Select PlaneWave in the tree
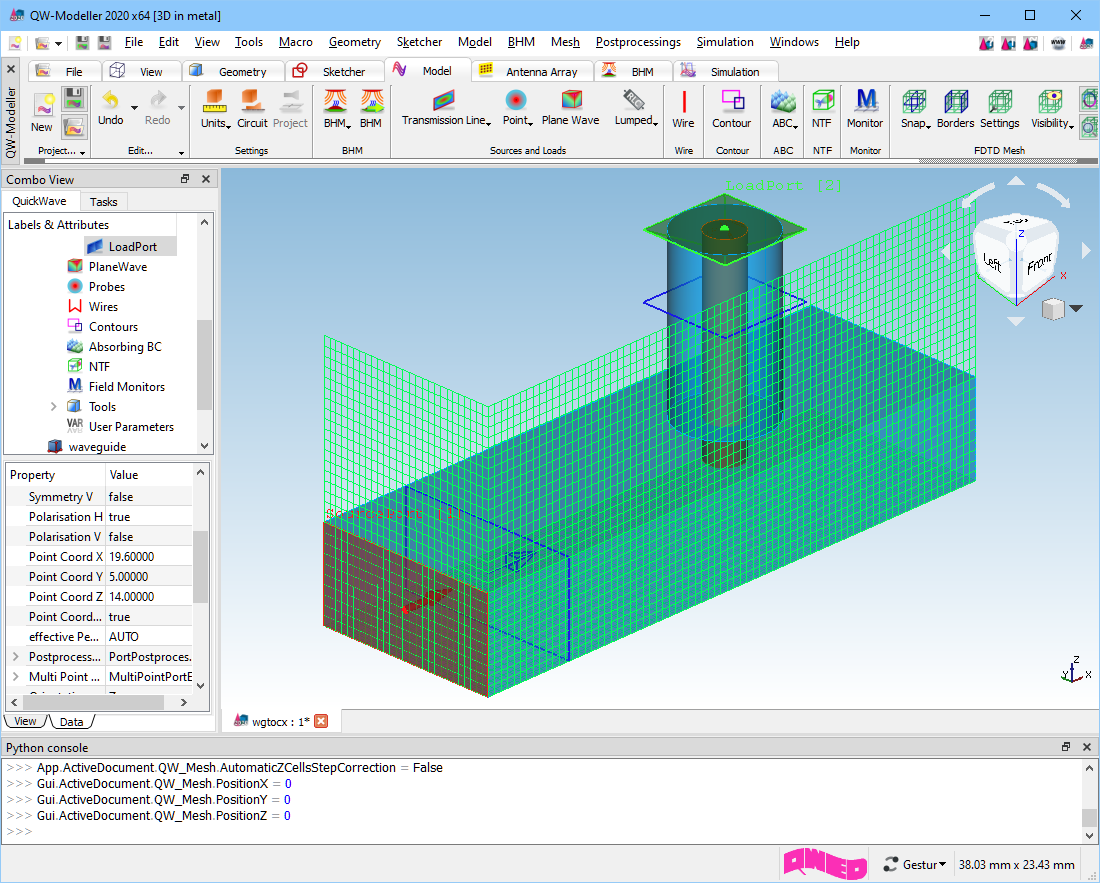The width and height of the screenshot is (1100, 883). [107, 267]
